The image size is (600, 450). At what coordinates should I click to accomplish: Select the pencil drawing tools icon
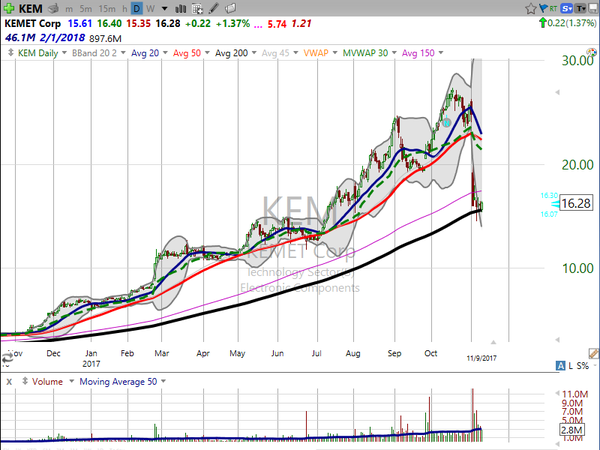(214, 8)
